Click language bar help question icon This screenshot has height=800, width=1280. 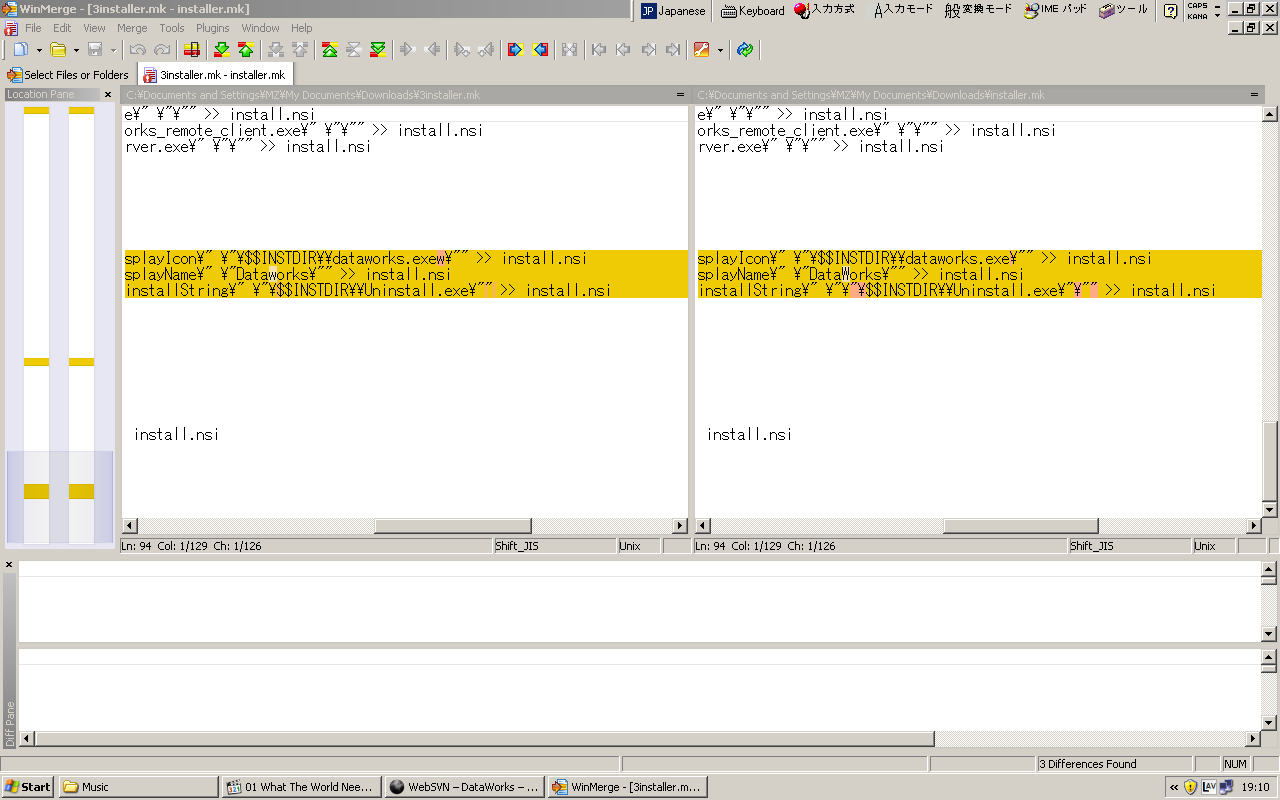point(1170,11)
